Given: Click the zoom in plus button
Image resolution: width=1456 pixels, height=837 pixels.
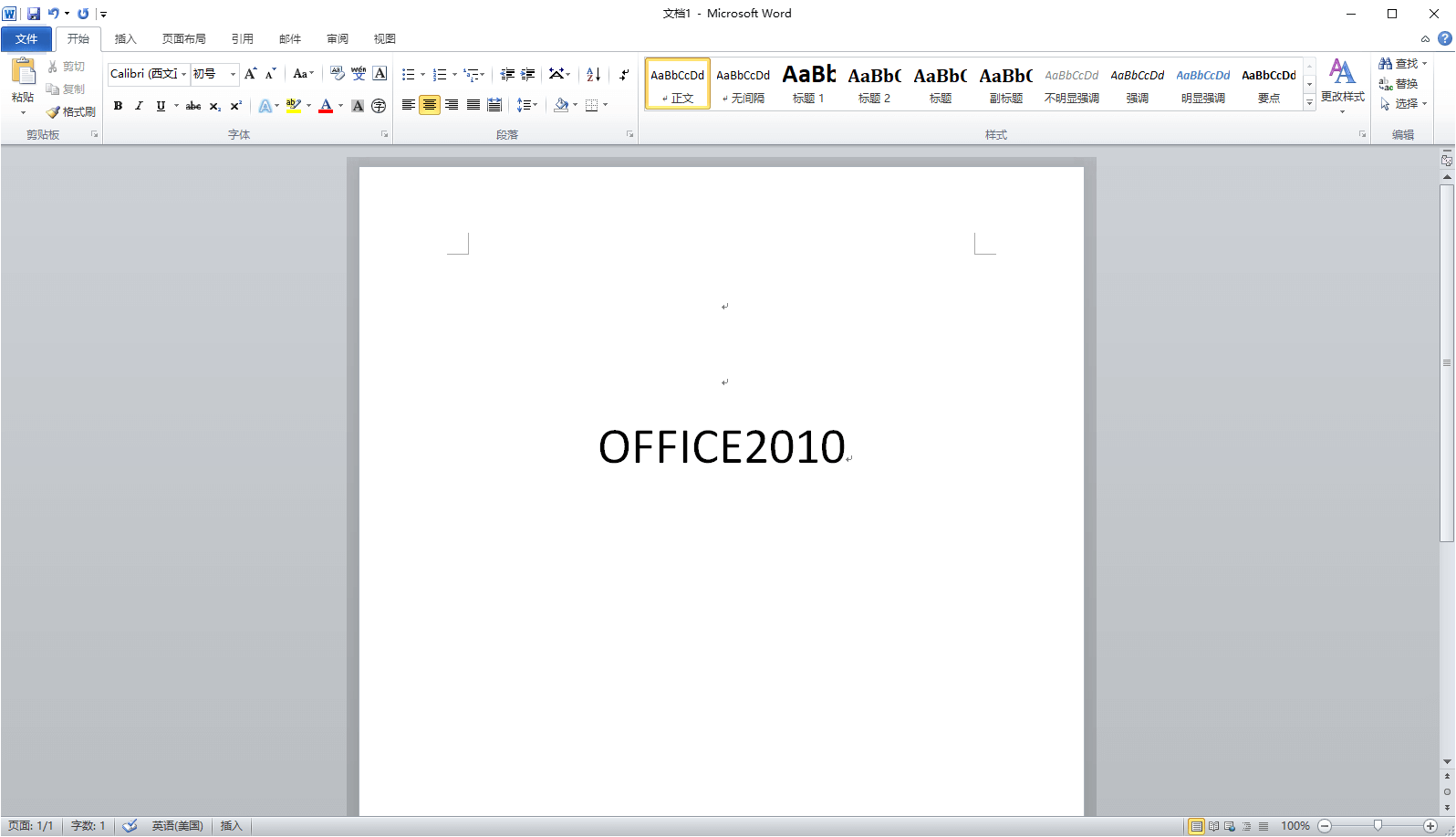Looking at the screenshot, I should tap(1430, 826).
